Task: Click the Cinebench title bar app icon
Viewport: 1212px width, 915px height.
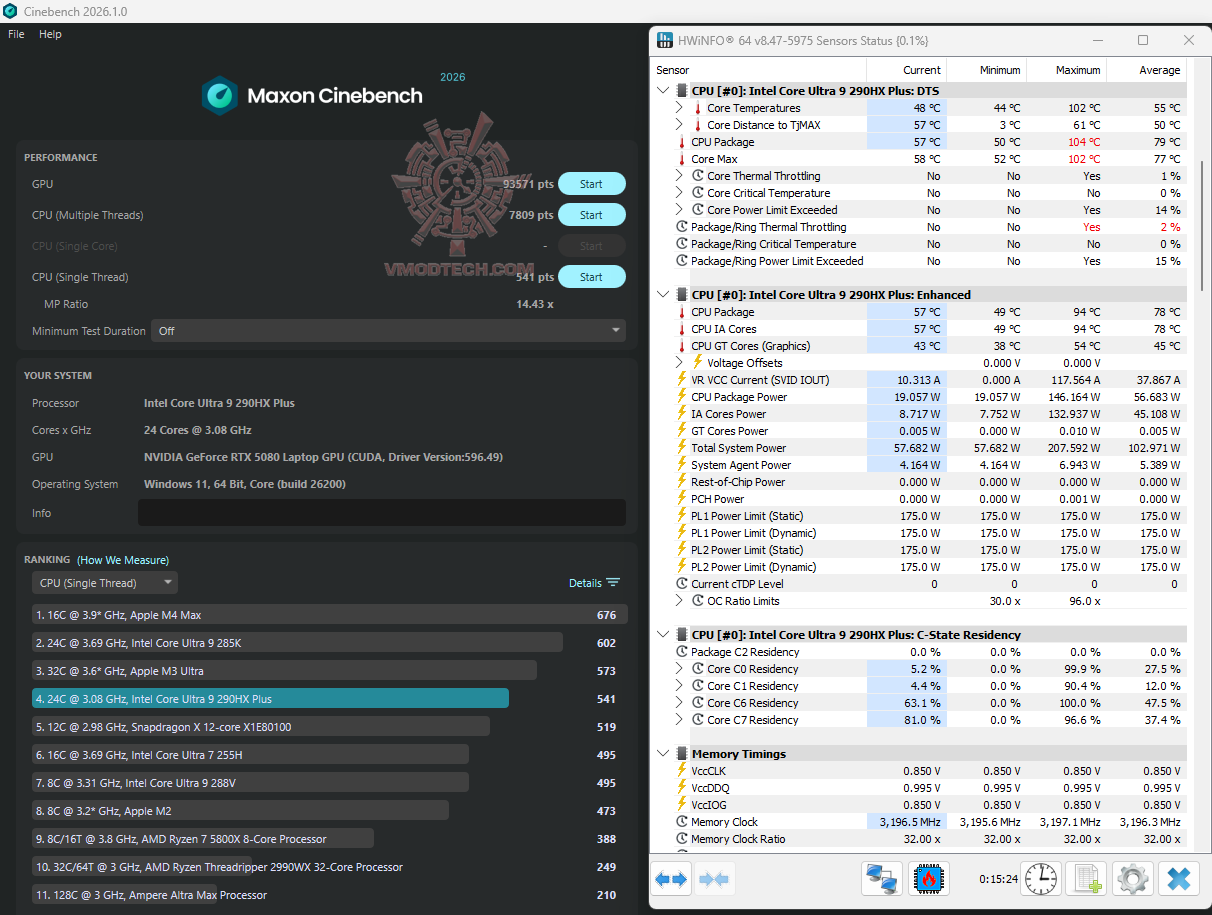Action: [10, 11]
